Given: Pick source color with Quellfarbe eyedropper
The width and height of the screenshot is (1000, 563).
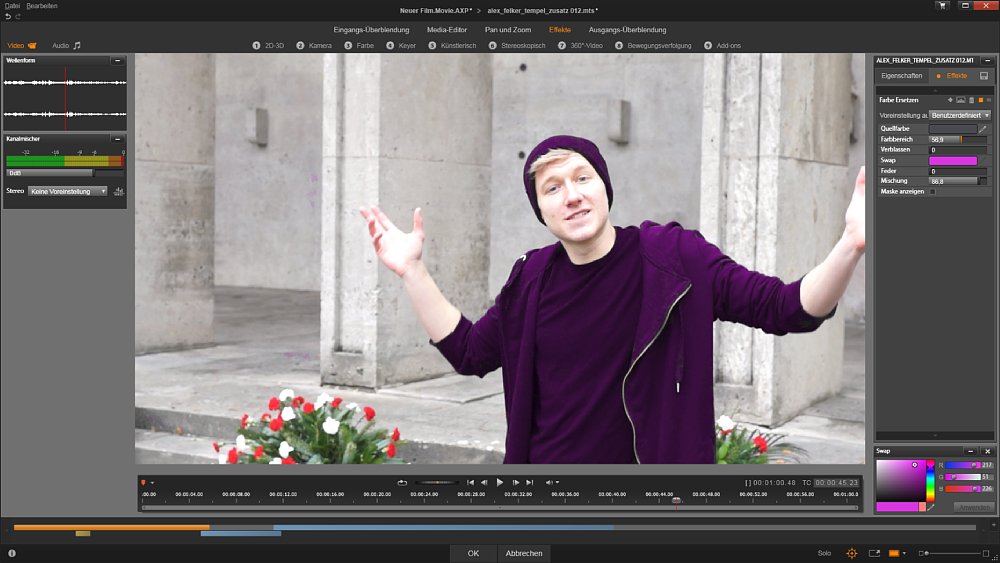Looking at the screenshot, I should (x=982, y=129).
